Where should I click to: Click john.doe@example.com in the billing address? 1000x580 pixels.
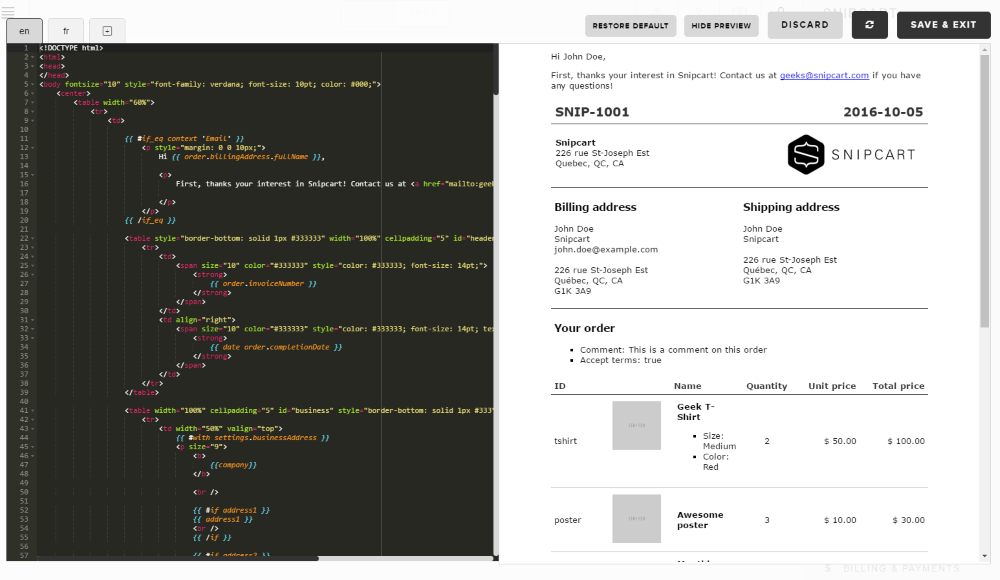coord(606,249)
